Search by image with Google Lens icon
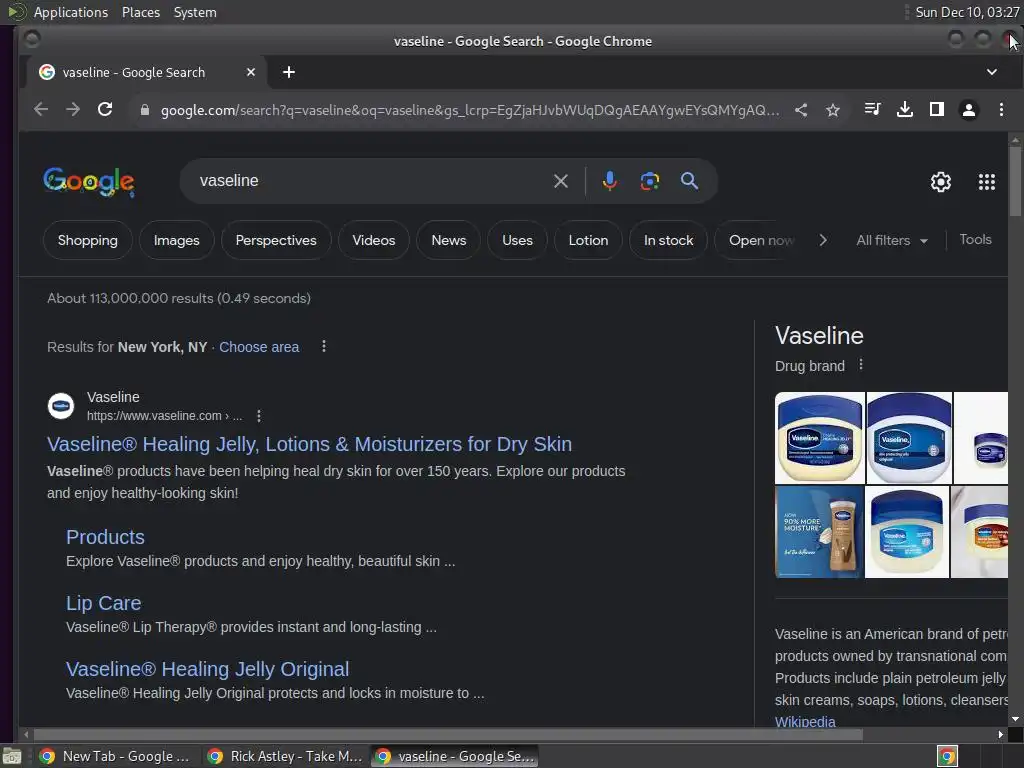Screen dimensions: 1024x768 650,181
